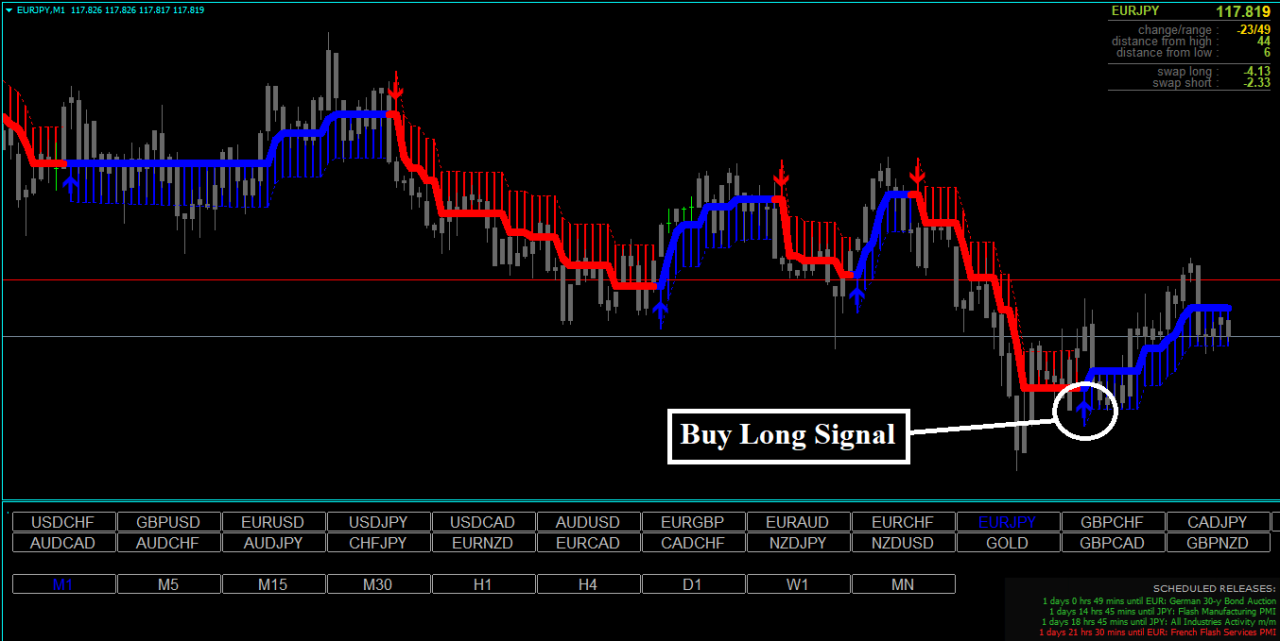Switch the chart to USDCHF
This screenshot has width=1280, height=641.
point(64,522)
